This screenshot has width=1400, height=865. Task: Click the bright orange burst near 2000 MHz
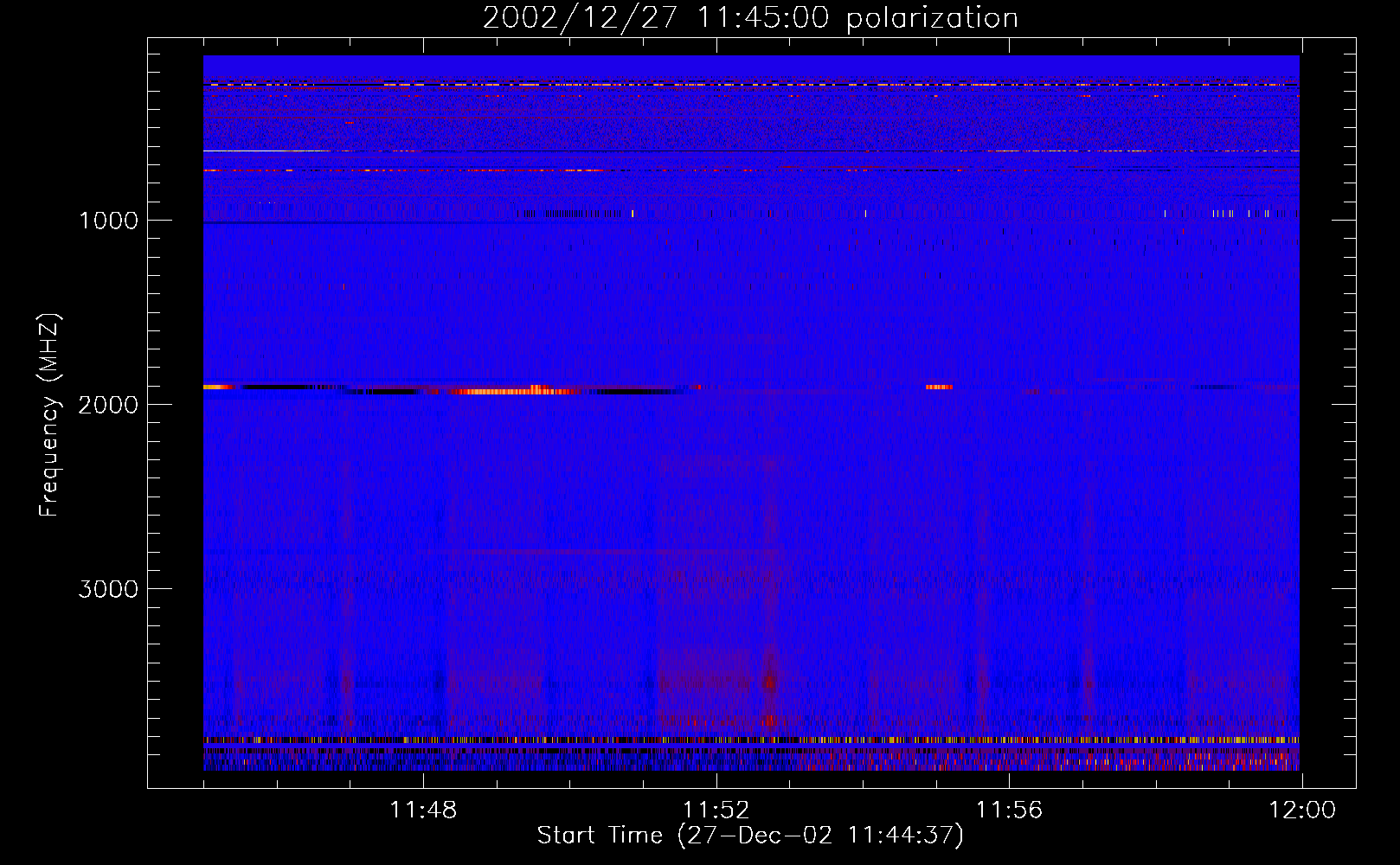click(x=516, y=391)
